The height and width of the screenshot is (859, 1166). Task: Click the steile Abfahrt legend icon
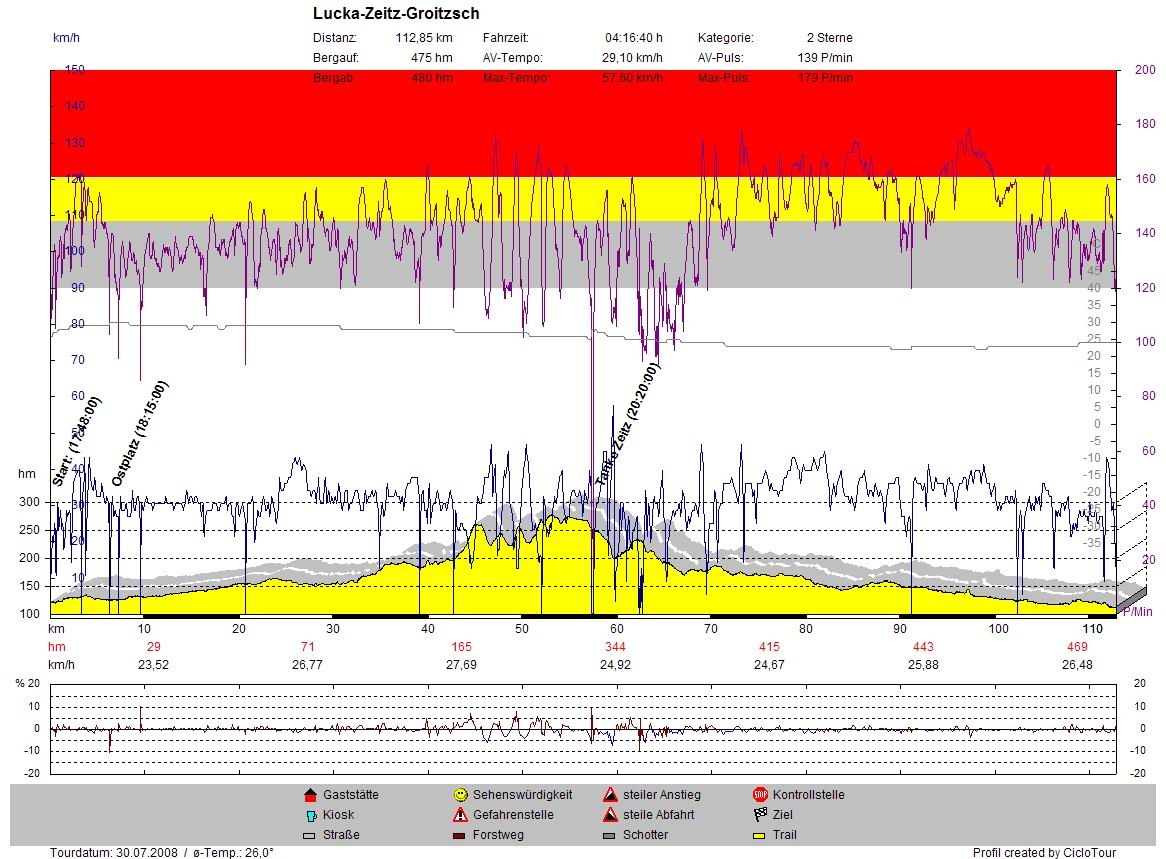point(610,815)
